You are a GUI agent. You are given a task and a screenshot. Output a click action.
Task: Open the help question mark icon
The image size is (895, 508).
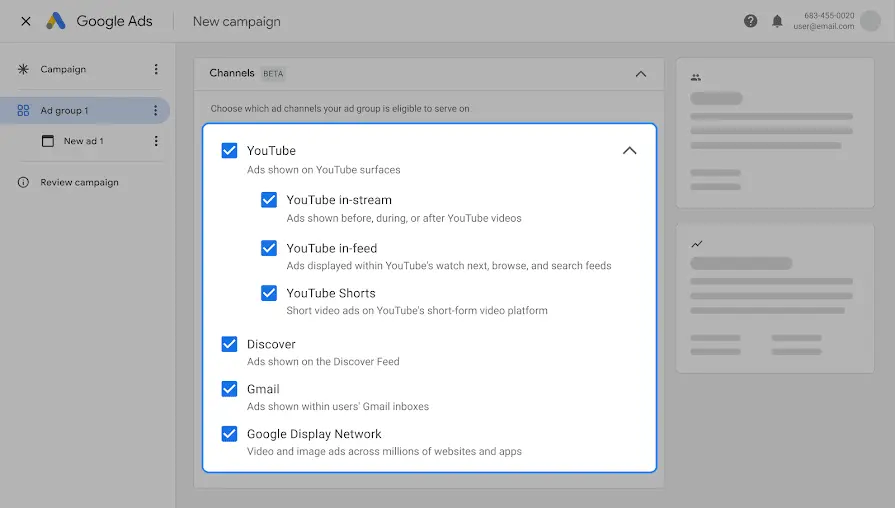[751, 21]
